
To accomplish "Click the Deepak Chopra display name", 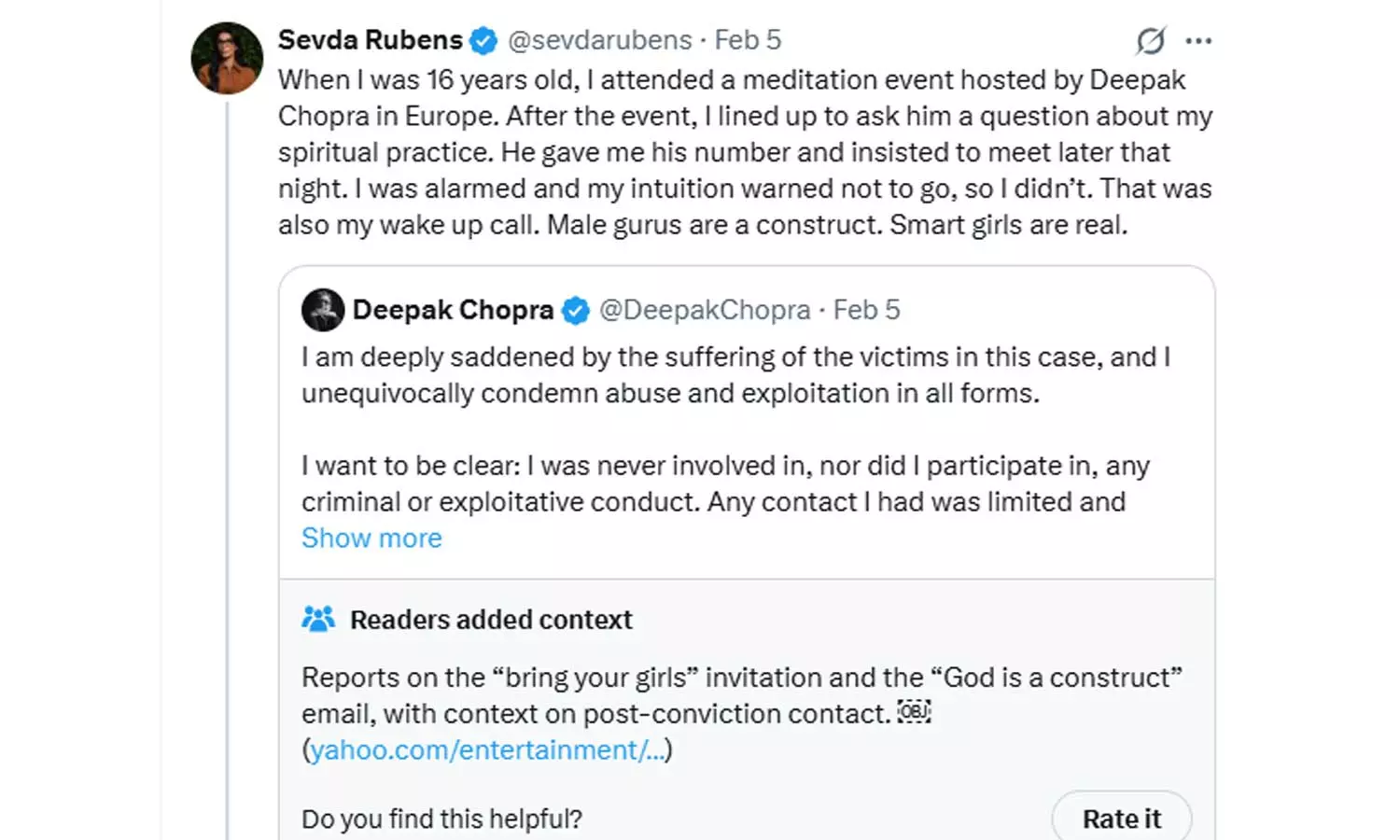I will pyautogui.click(x=453, y=310).
